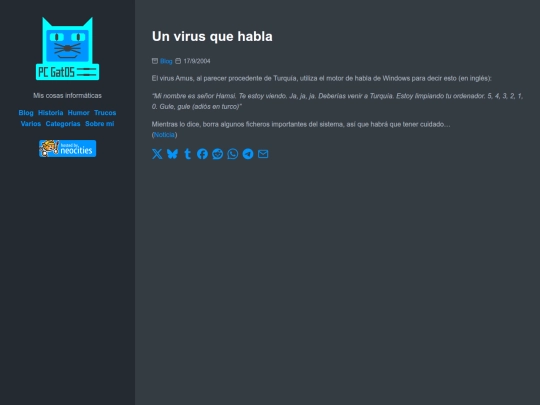Share the post on Bluesky
This screenshot has height=405, width=540.
[x=172, y=154]
